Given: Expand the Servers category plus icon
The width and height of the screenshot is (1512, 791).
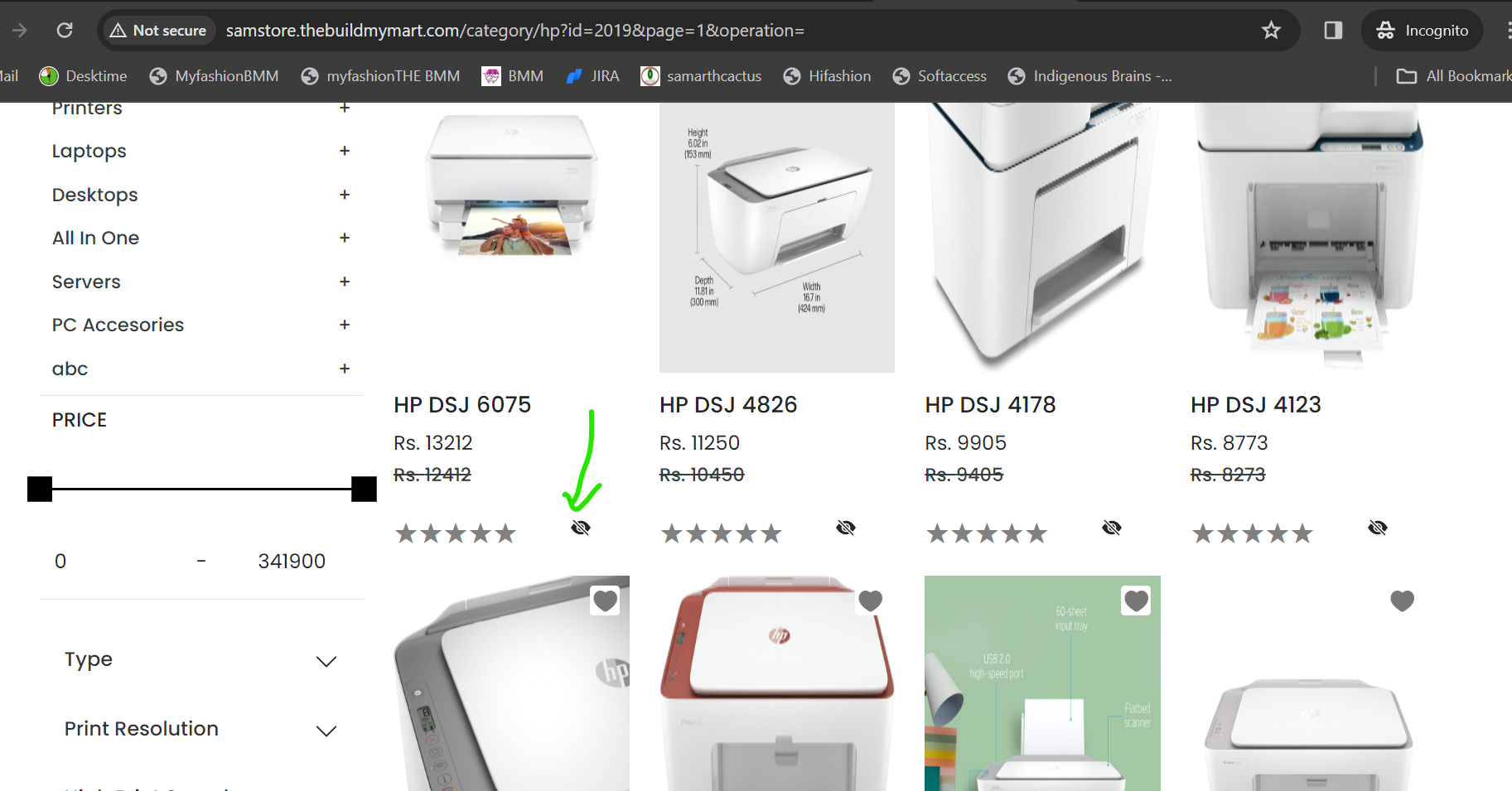Looking at the screenshot, I should pyautogui.click(x=345, y=282).
